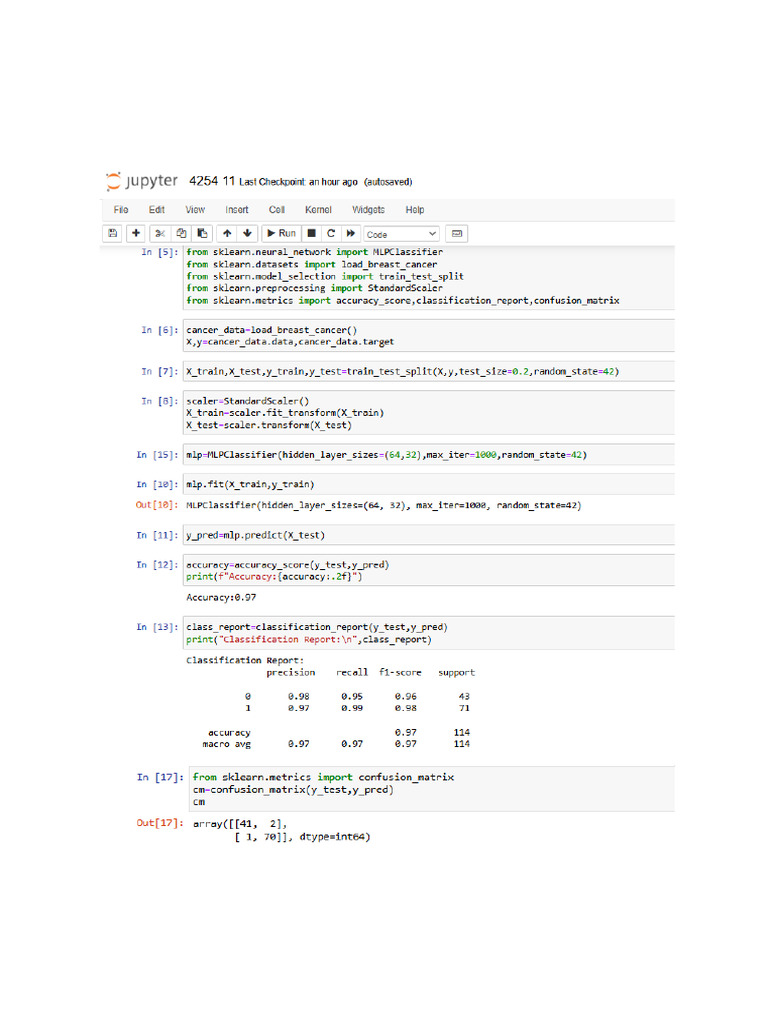Image resolution: width=768 pixels, height=1024 pixels.
Task: Open the File menu
Action: pyautogui.click(x=121, y=210)
